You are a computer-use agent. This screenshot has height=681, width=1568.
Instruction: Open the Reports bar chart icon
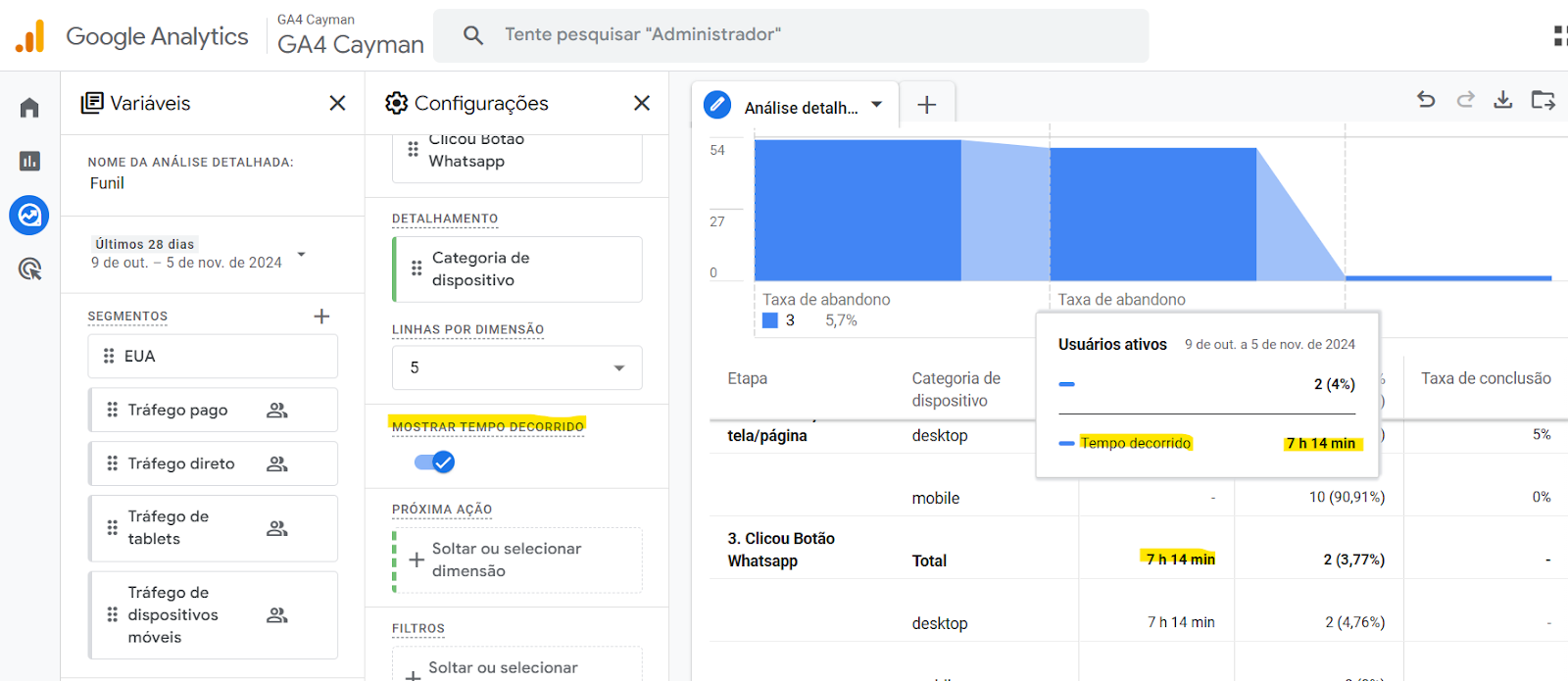(29, 161)
